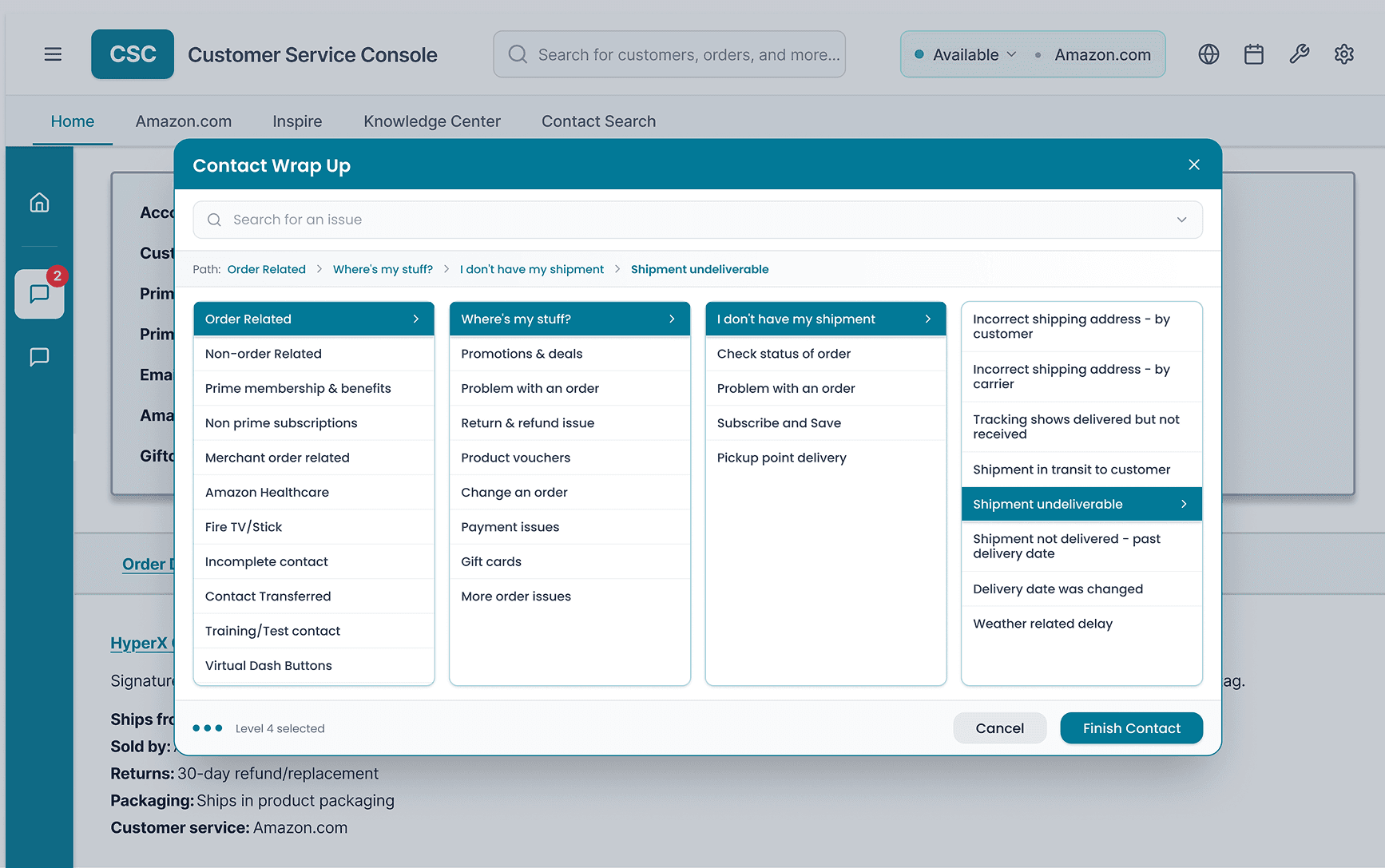Click I don't have my shipment breadcrumb
Image resolution: width=1385 pixels, height=868 pixels.
[532, 269]
